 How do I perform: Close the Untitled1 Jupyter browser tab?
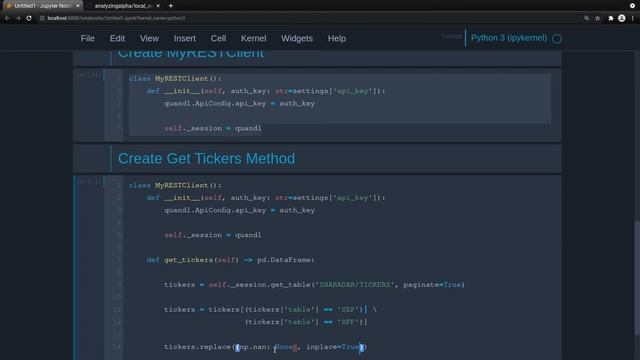point(78,6)
